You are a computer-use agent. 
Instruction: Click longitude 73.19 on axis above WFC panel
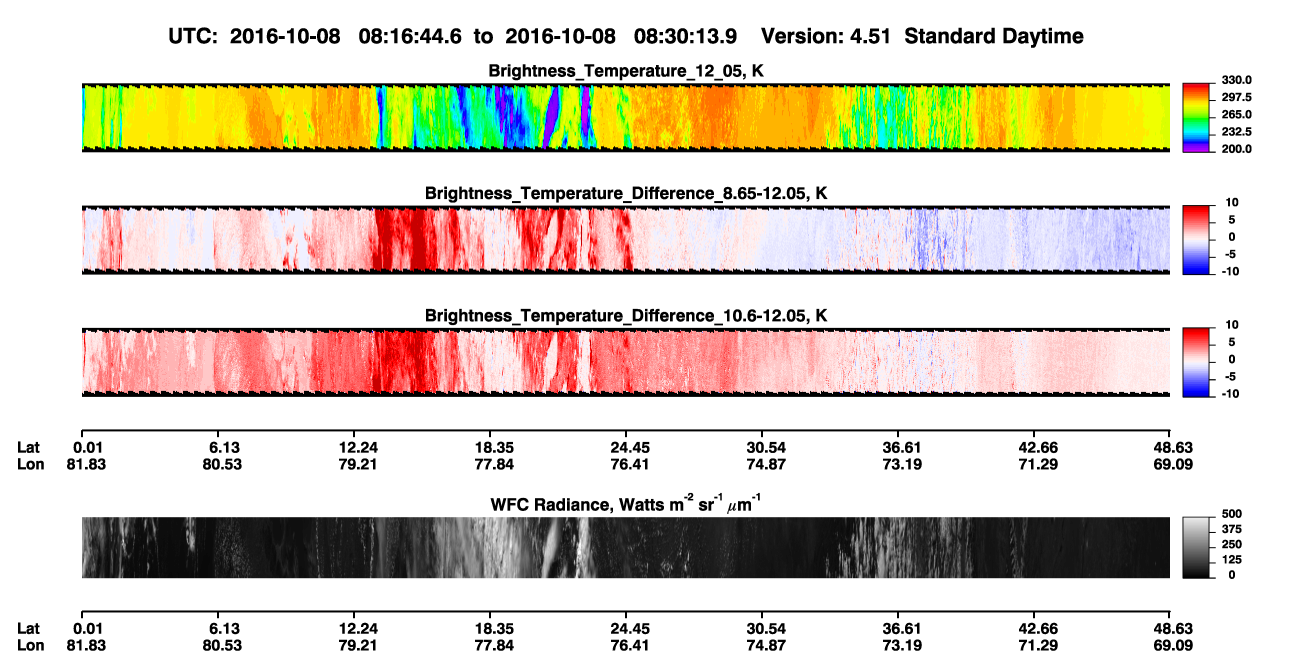tap(902, 464)
